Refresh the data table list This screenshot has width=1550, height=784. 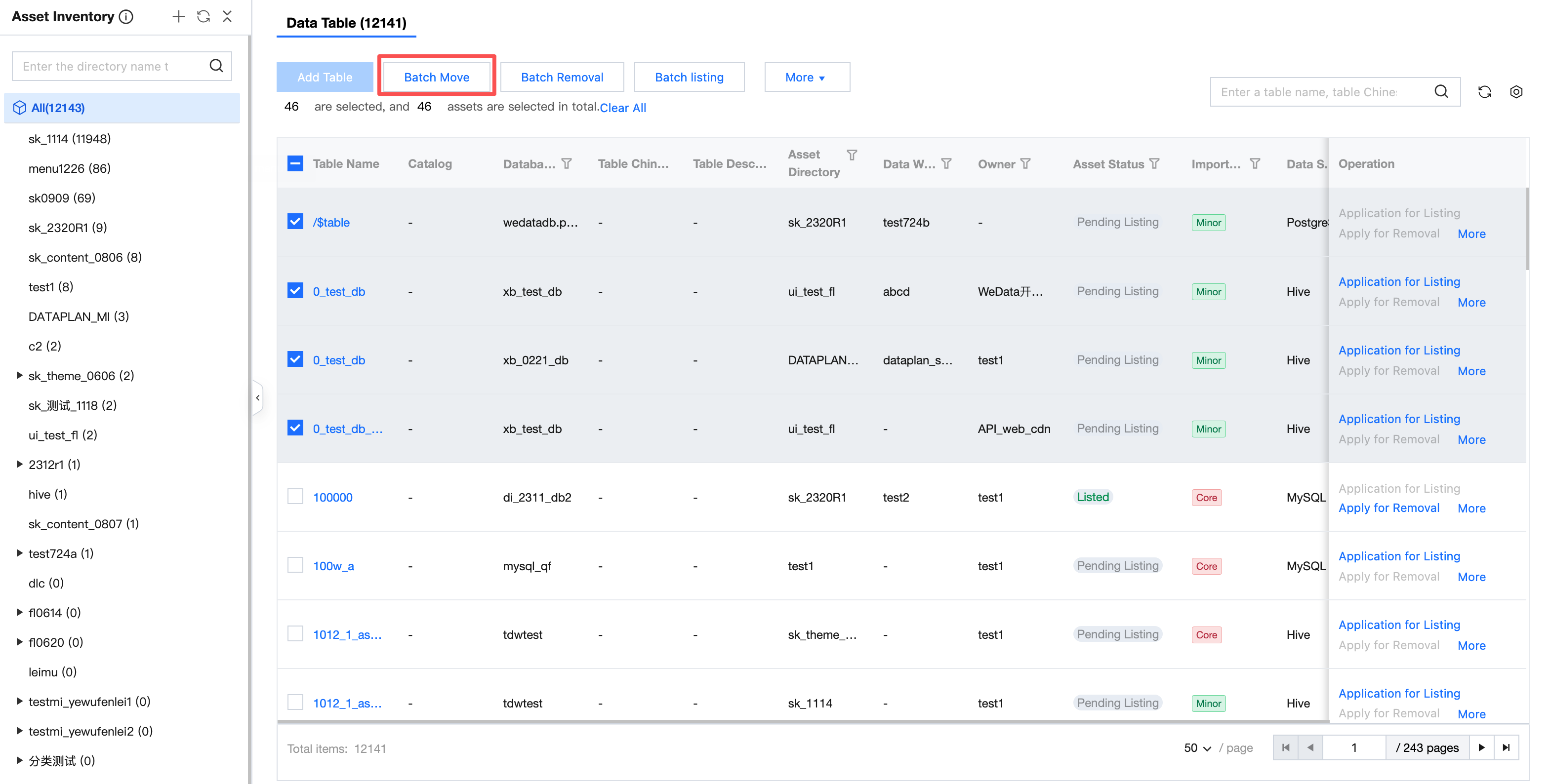[1484, 92]
